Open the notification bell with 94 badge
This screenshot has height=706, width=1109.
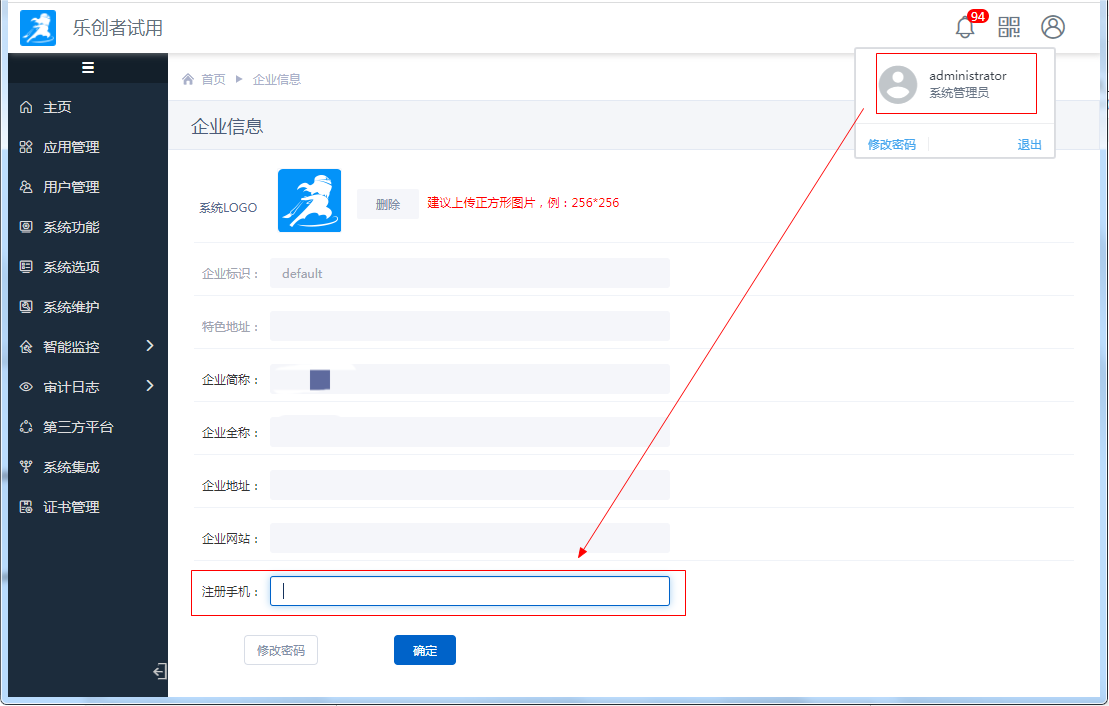[965, 28]
